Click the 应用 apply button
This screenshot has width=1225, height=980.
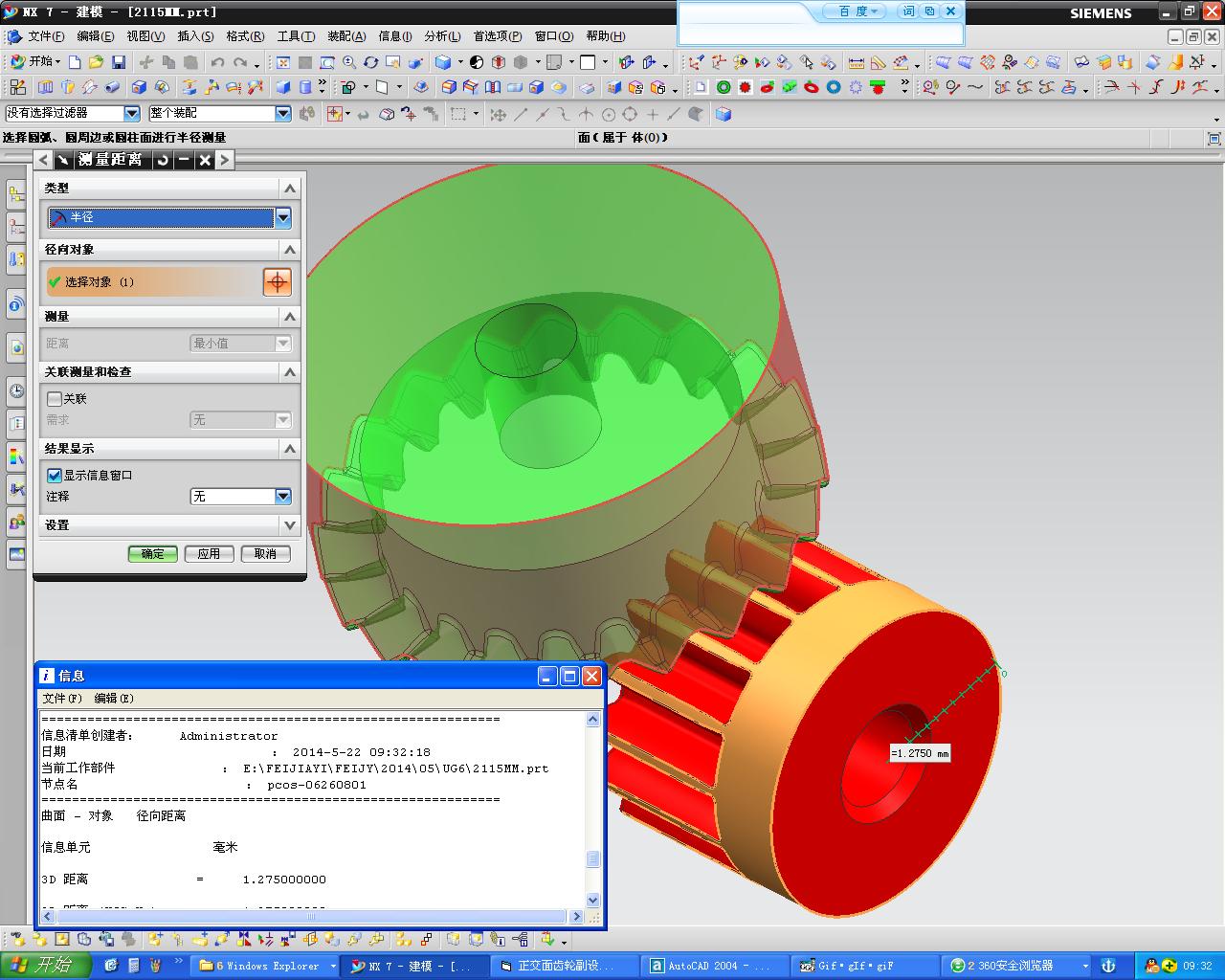(x=209, y=553)
